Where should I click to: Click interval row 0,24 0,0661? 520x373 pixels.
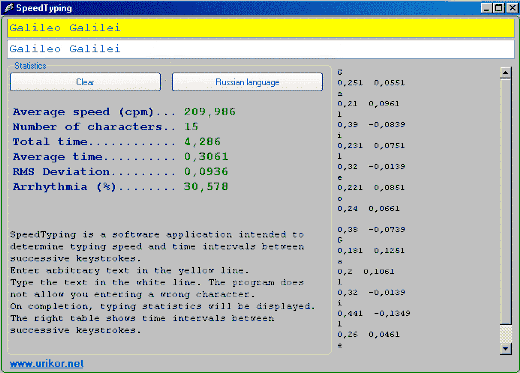coord(368,209)
